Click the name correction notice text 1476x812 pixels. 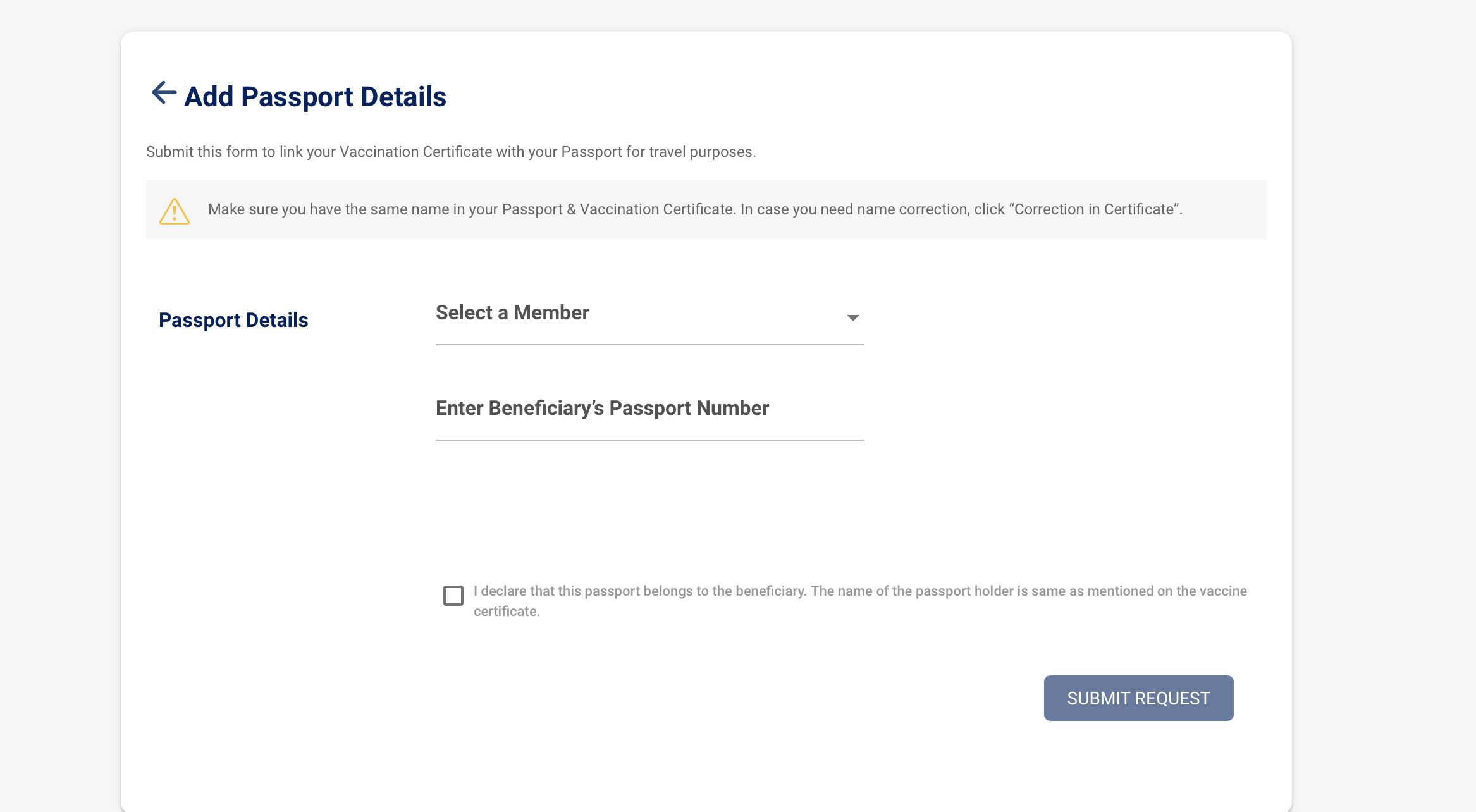(x=695, y=209)
